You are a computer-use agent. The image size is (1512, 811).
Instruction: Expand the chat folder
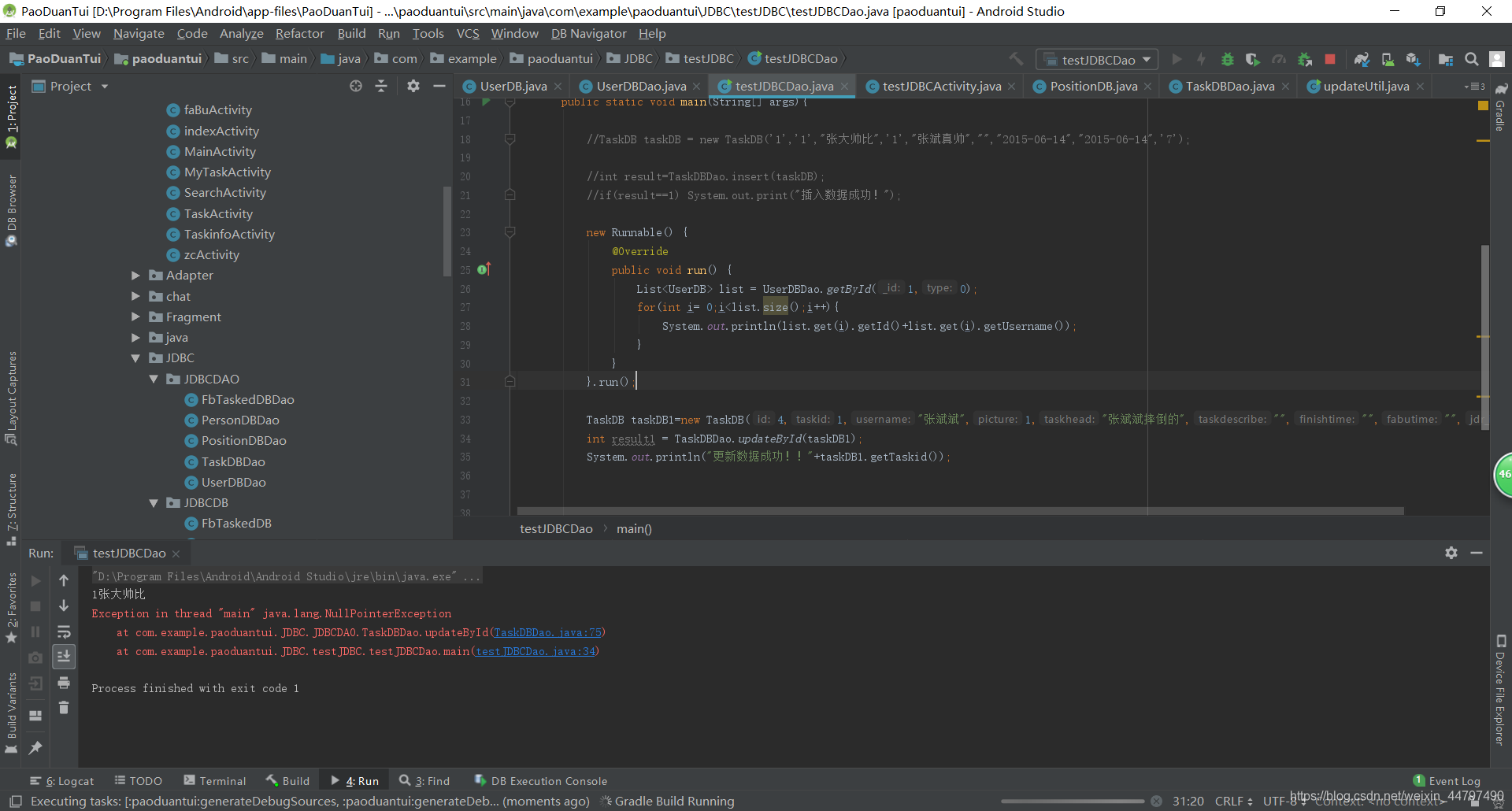(135, 296)
